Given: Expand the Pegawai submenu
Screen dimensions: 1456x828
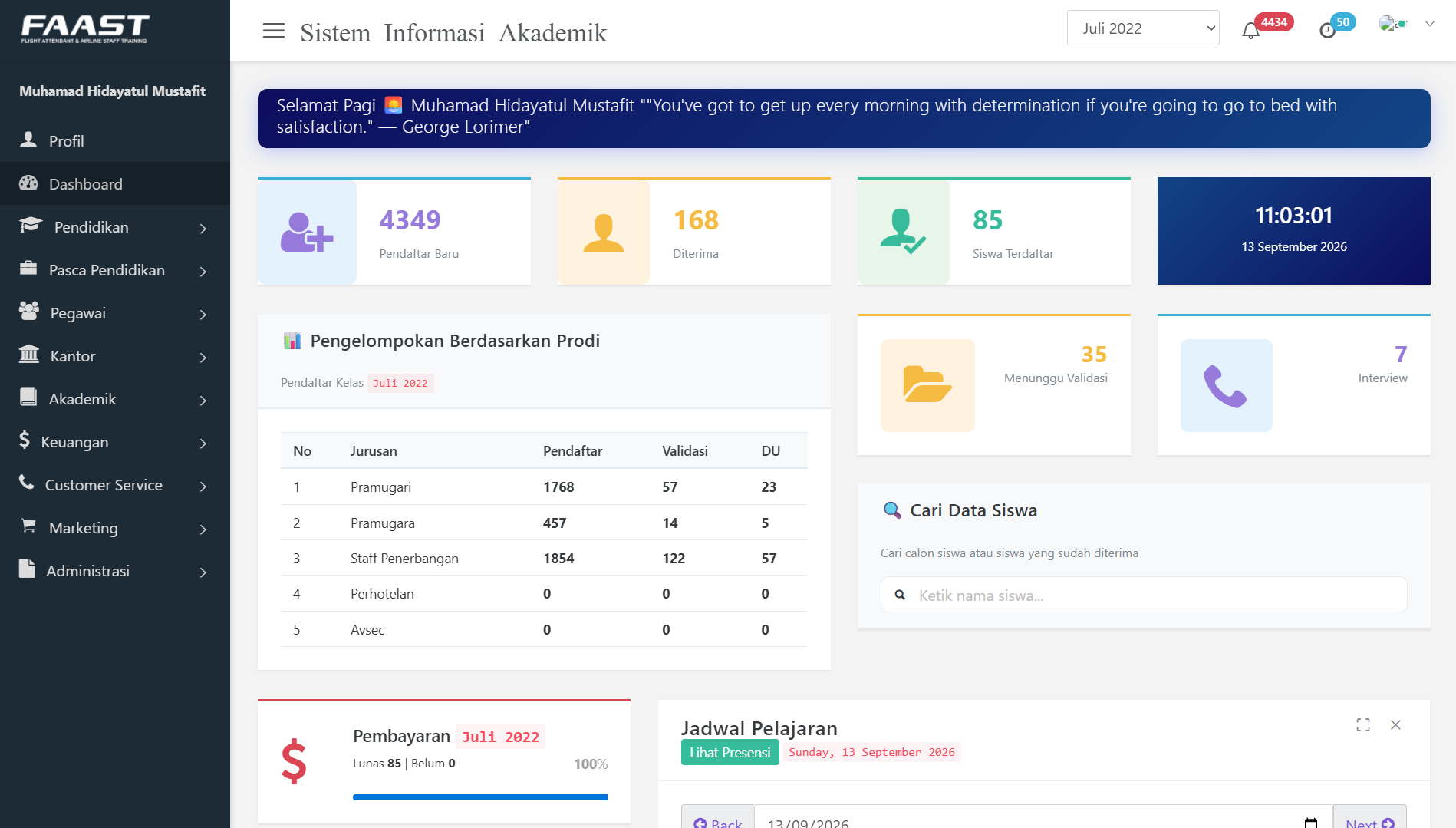Looking at the screenshot, I should click(x=115, y=313).
